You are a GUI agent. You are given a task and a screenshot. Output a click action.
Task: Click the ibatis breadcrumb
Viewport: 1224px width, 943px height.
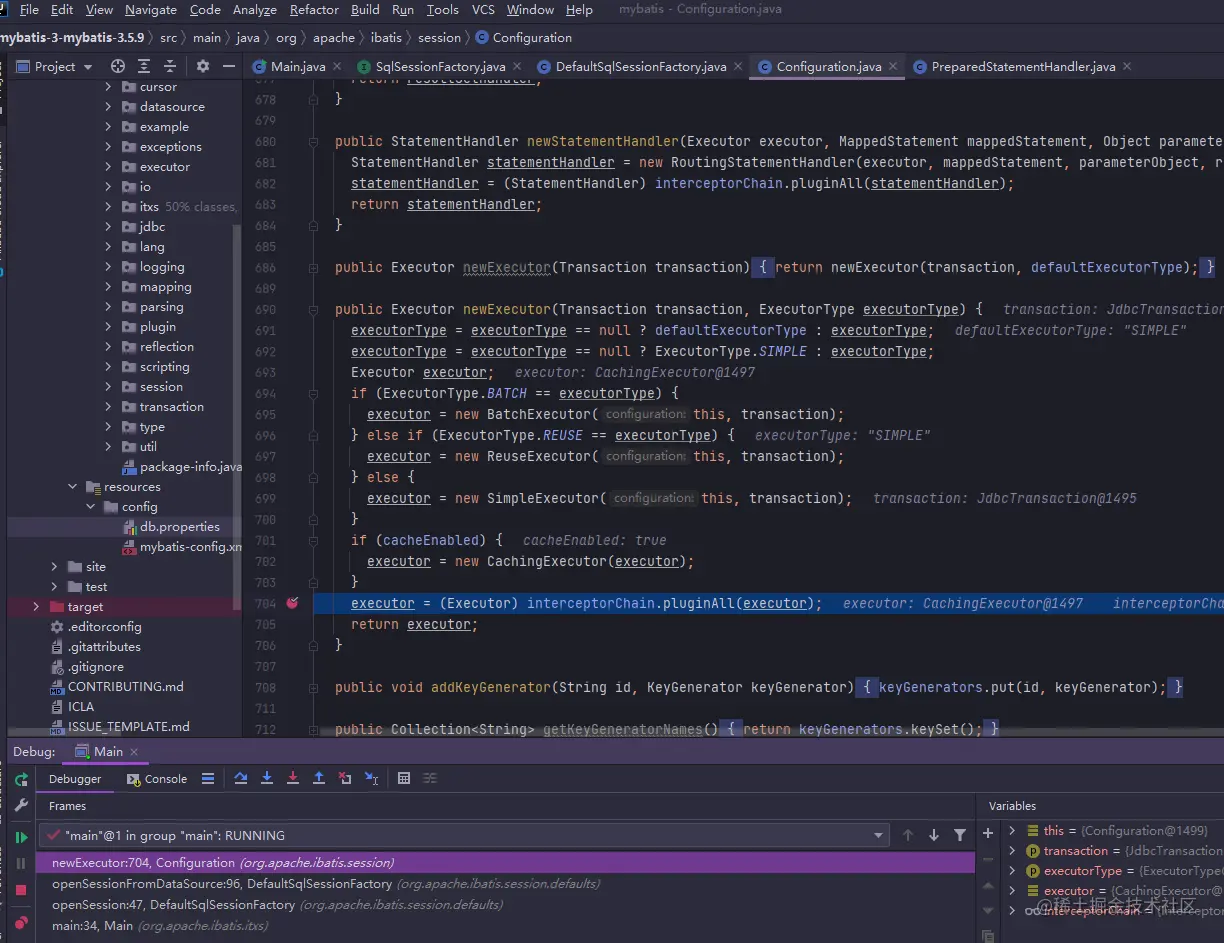coord(386,37)
